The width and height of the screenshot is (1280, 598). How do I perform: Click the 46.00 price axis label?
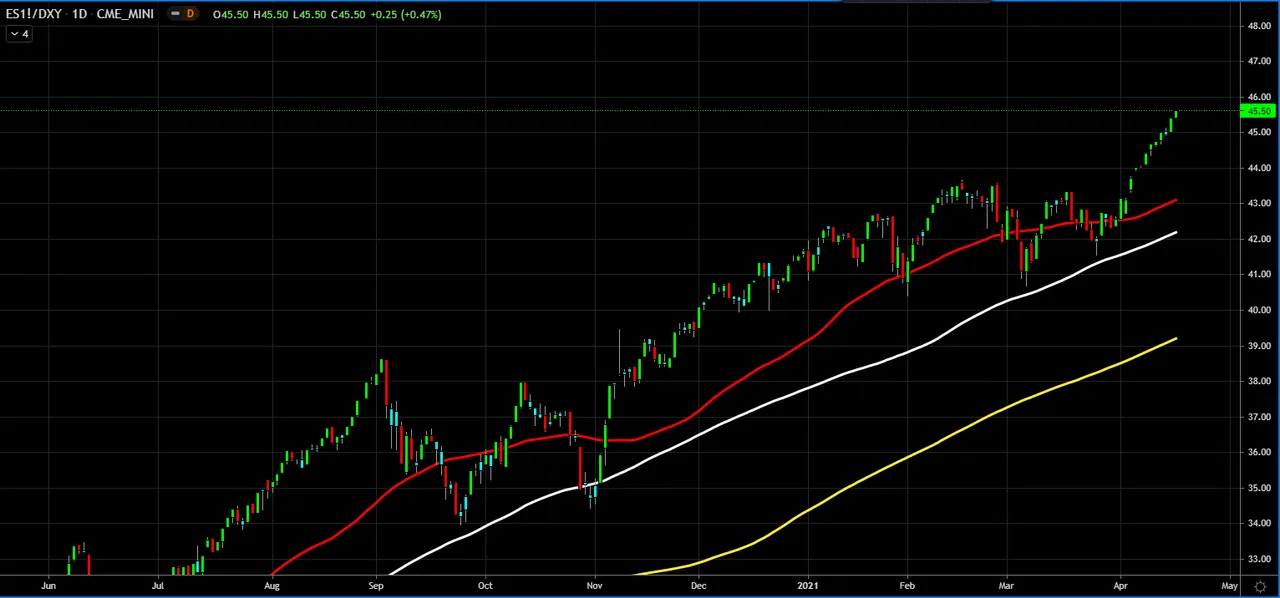point(1259,97)
